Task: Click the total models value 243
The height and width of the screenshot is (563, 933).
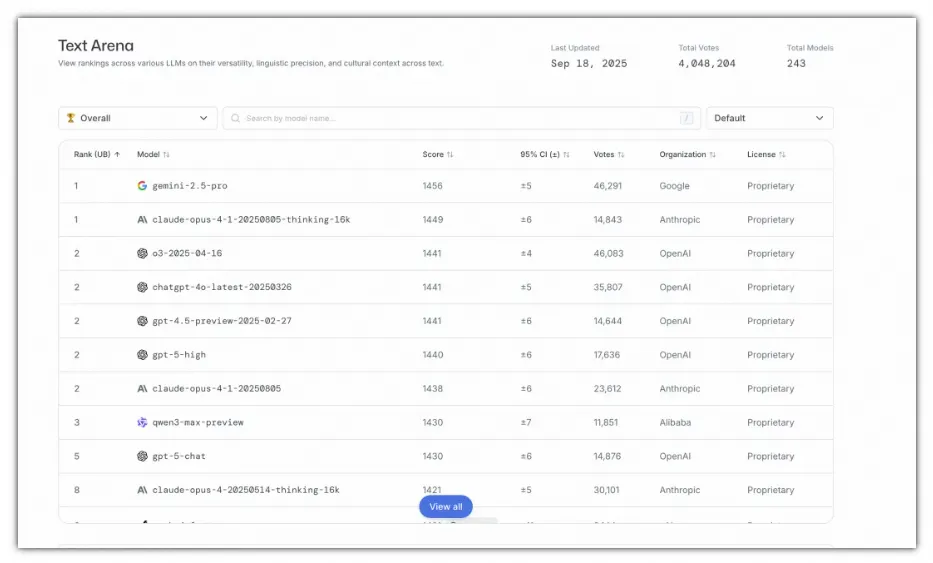Action: pos(796,64)
